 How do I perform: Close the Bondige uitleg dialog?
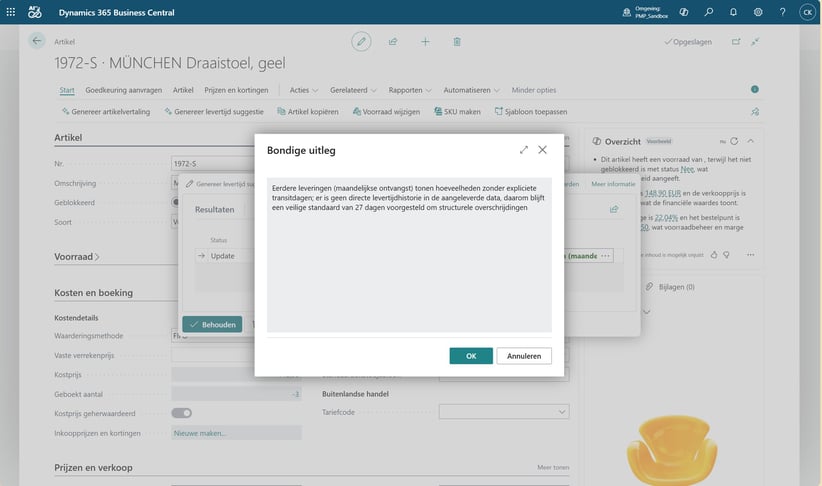(x=543, y=150)
